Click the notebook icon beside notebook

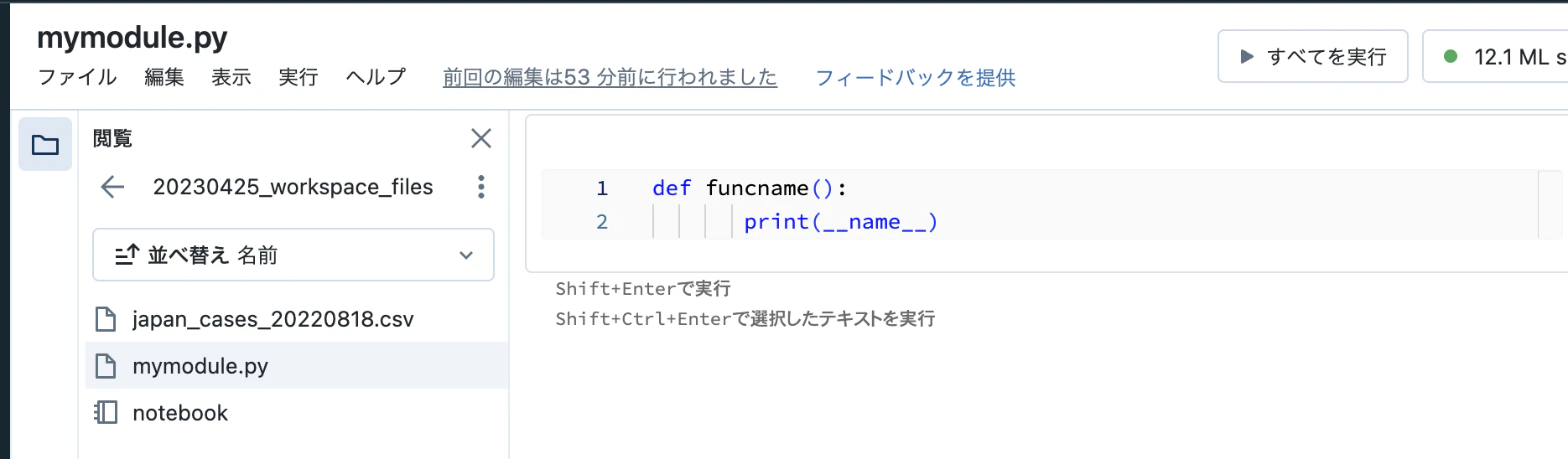[x=106, y=413]
